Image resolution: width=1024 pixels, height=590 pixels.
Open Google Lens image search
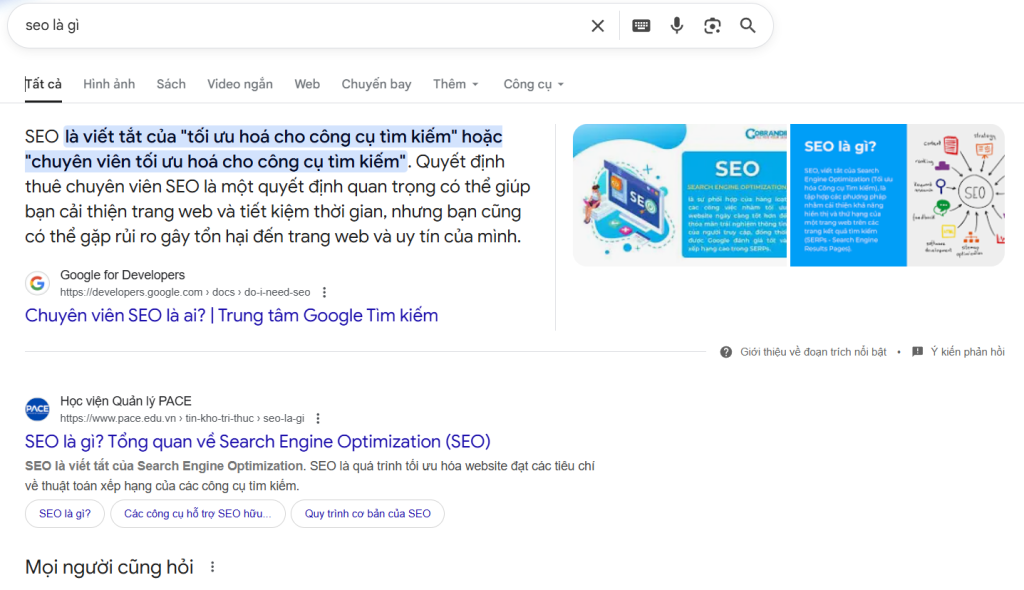pos(712,26)
